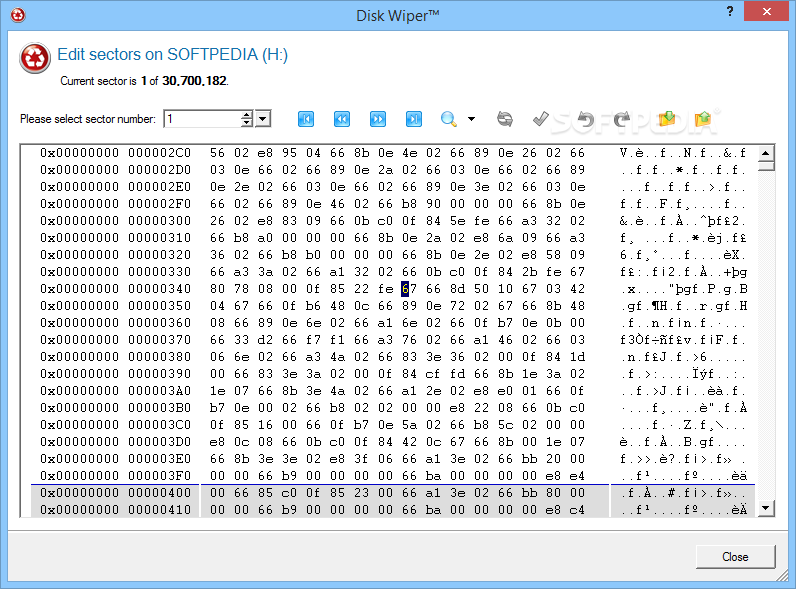Image resolution: width=796 pixels, height=589 pixels.
Task: Open help with the question mark
Action: 730,11
